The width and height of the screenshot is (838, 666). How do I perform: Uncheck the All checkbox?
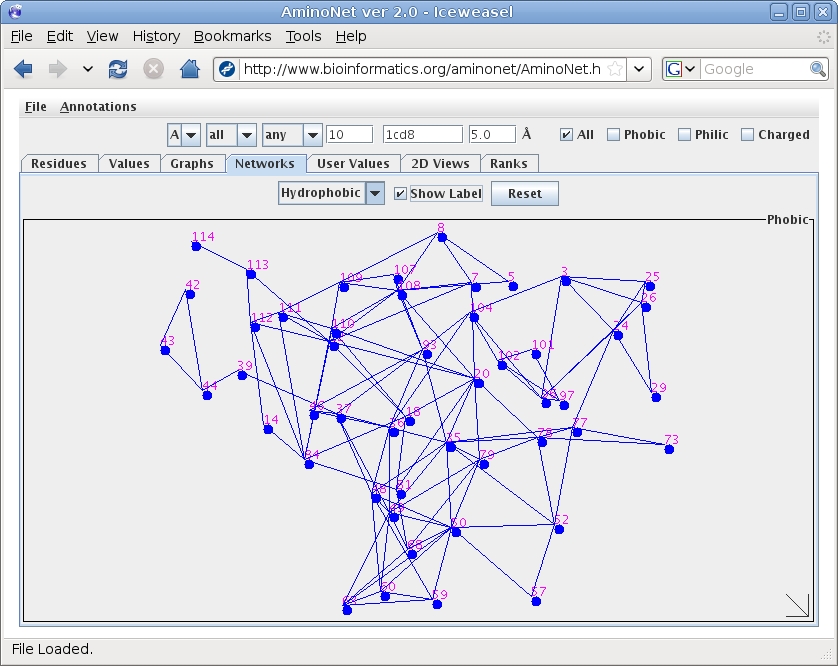coord(567,135)
